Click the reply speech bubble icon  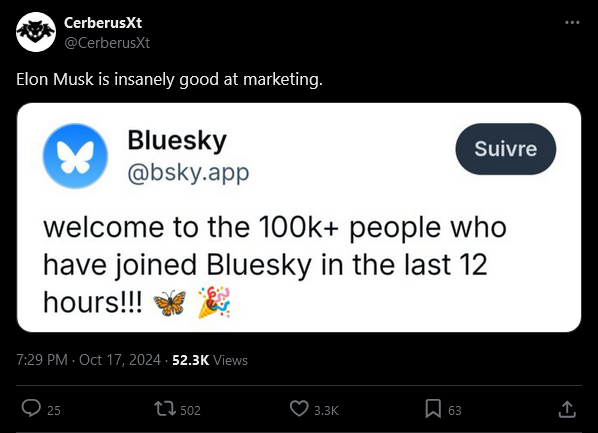click(x=31, y=409)
